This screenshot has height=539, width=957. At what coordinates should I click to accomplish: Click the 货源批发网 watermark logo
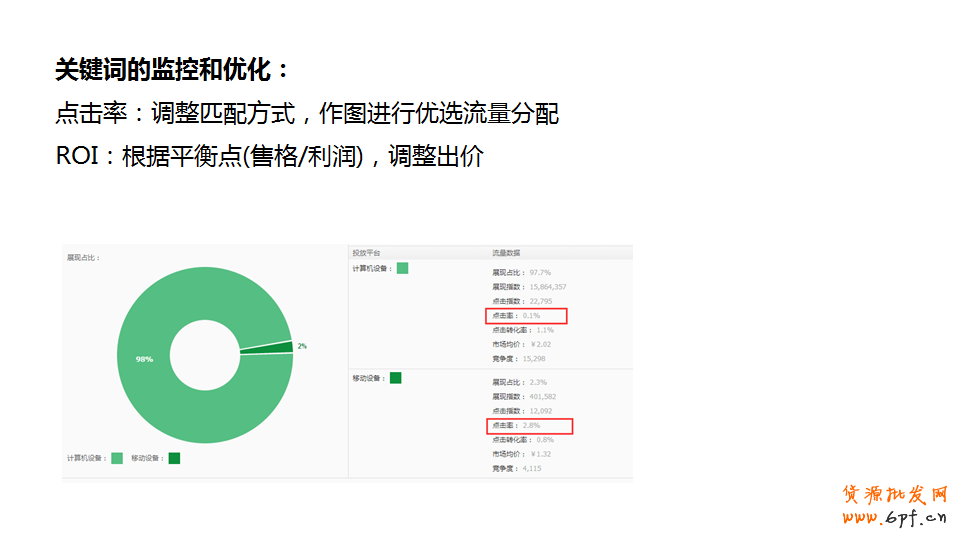click(894, 495)
